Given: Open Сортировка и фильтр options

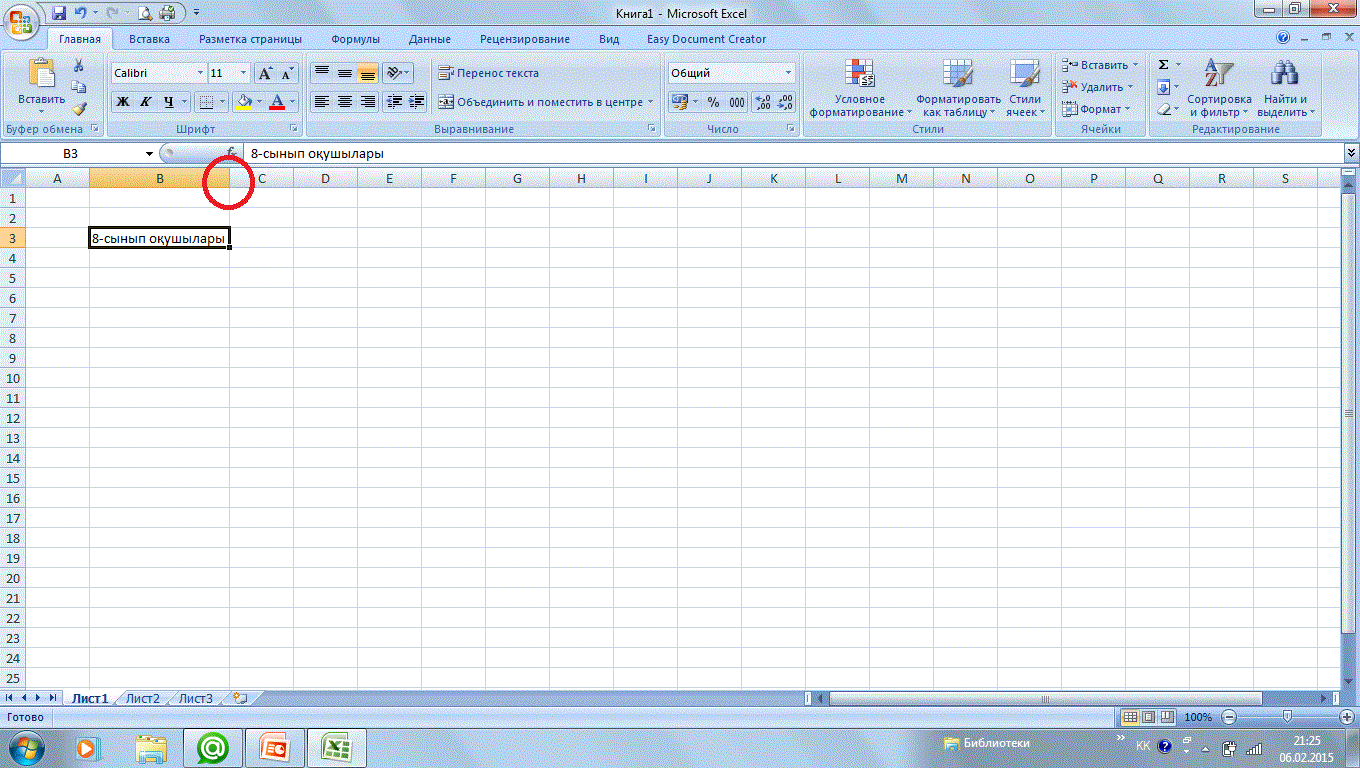Looking at the screenshot, I should (1219, 88).
